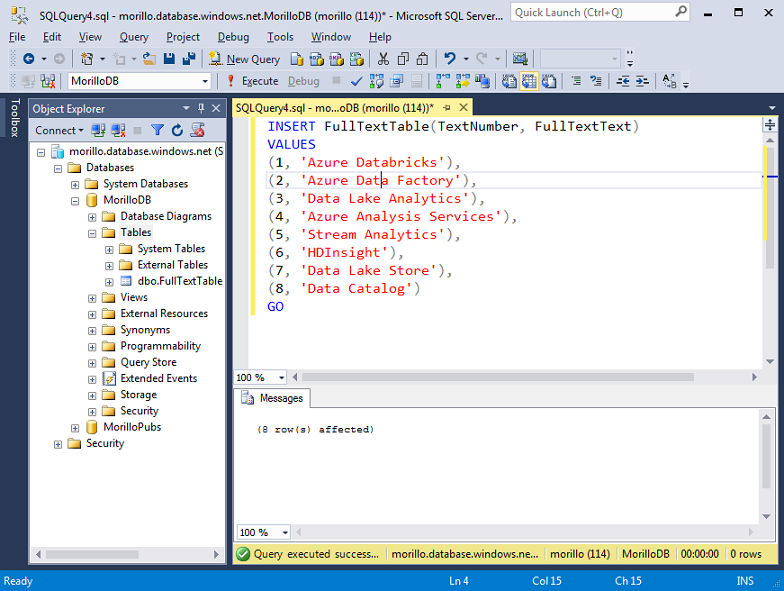The image size is (784, 591).
Task: Click the New Project icon
Action: [87, 59]
